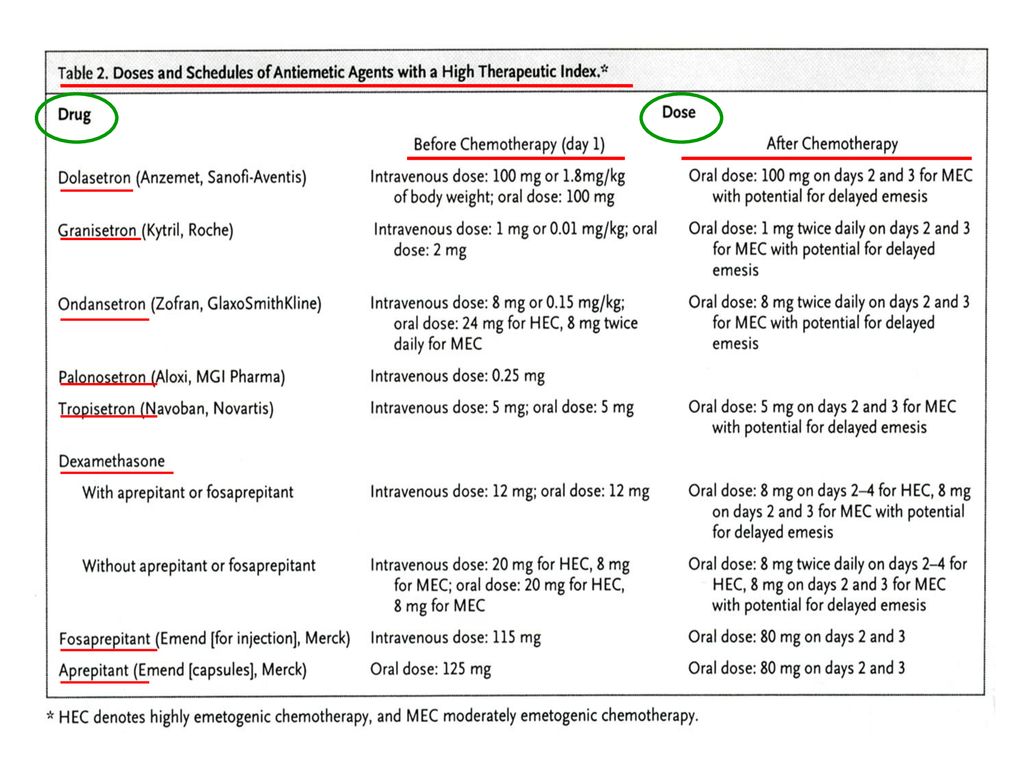Image resolution: width=1024 pixels, height=768 pixels.
Task: Click 'Oral dose: 8 mg on days 2–4 for HEC' cell
Action: pyautogui.click(x=829, y=511)
